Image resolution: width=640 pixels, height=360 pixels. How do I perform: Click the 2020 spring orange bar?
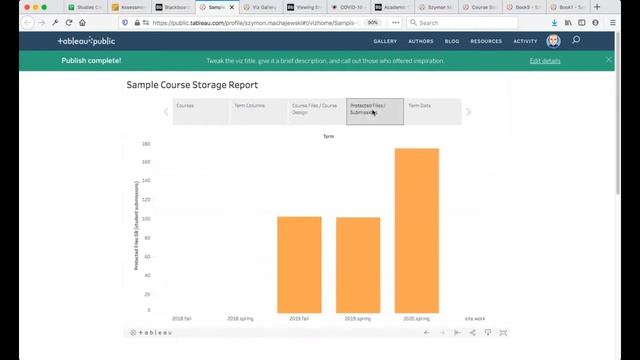(417, 231)
